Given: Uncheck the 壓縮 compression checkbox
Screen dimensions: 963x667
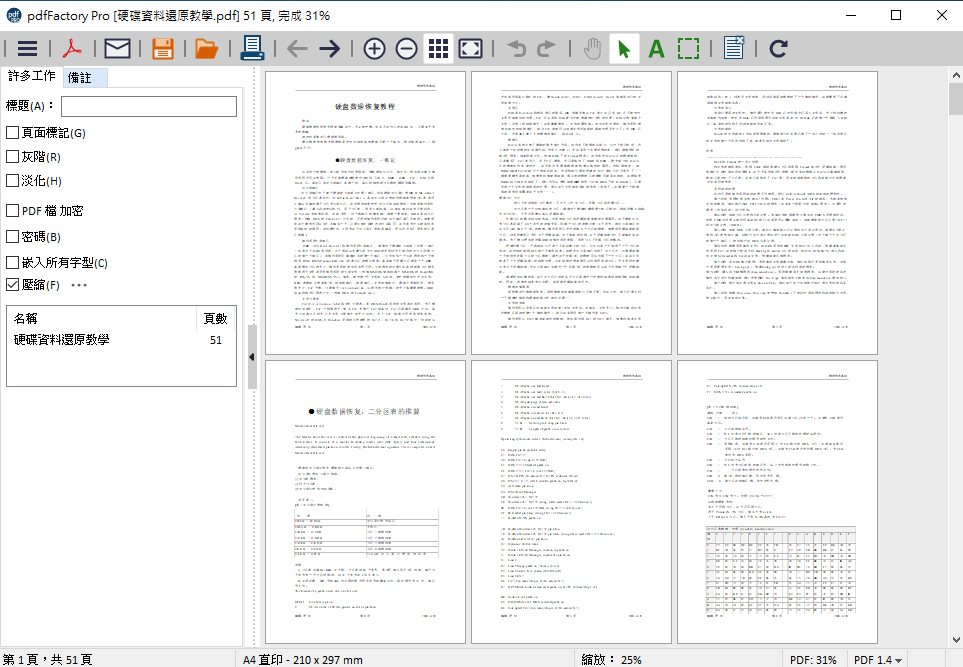Looking at the screenshot, I should [x=13, y=285].
